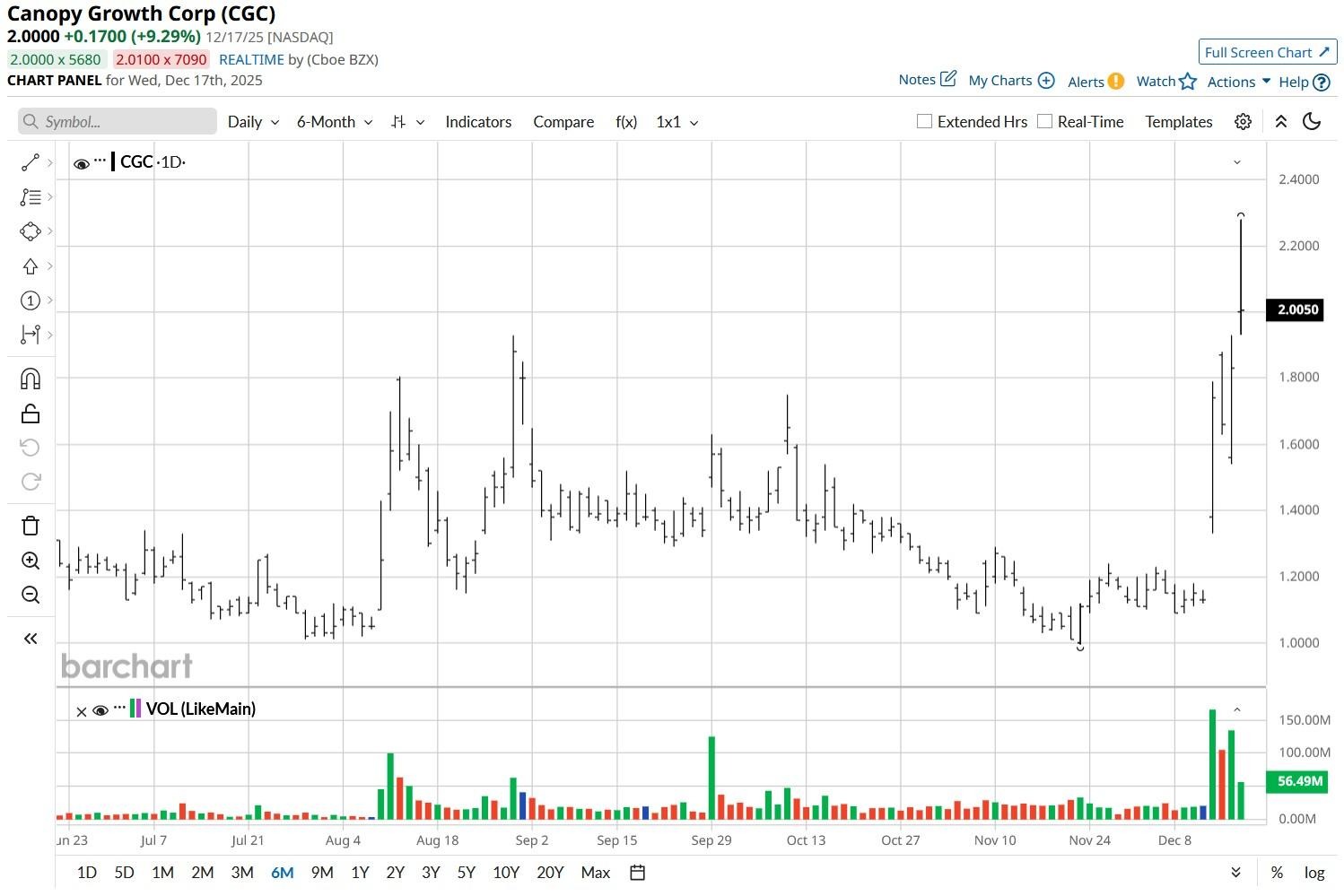
Task: Redo the last chart action
Action: click(x=31, y=482)
